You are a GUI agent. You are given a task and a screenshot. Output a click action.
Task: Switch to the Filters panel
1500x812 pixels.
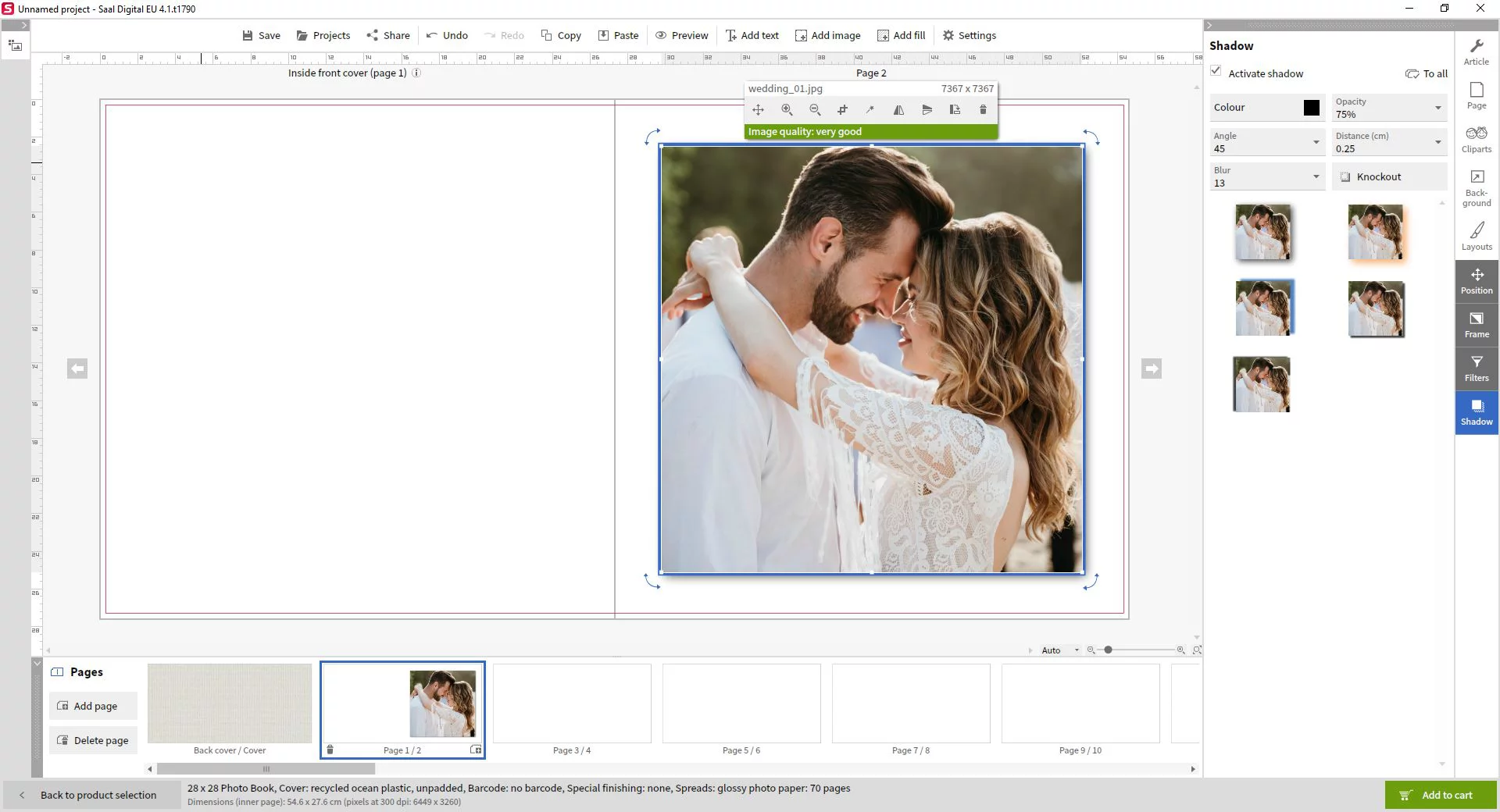pos(1476,368)
